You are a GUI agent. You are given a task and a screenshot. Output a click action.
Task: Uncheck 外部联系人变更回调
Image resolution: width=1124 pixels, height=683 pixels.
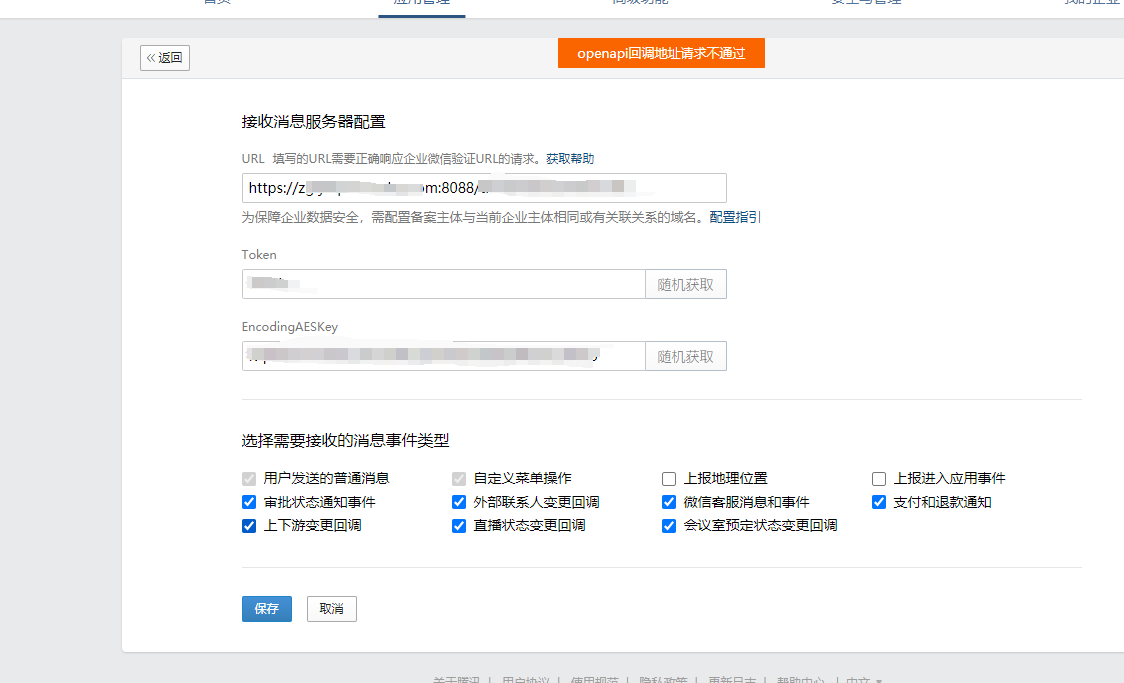point(458,501)
